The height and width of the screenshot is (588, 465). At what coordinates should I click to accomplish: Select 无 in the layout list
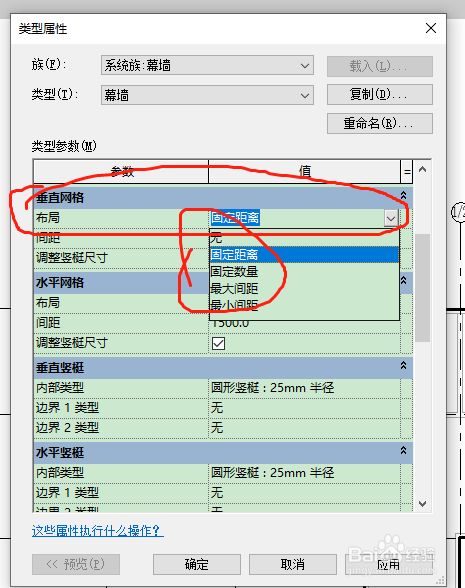click(304, 238)
